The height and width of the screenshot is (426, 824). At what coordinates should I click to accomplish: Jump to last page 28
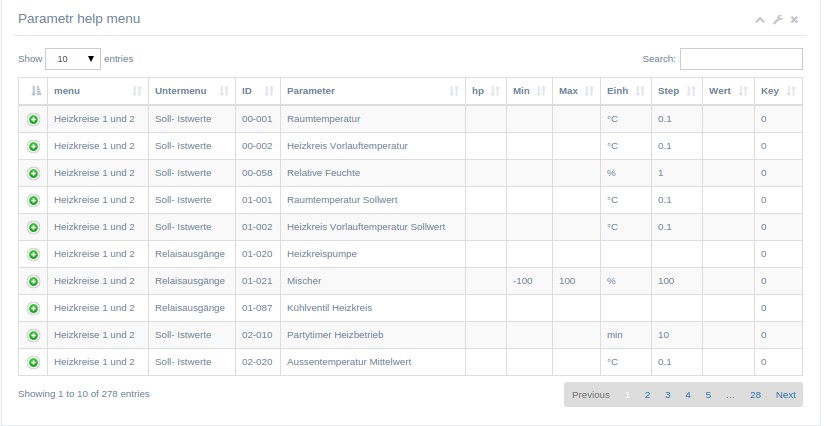point(755,395)
